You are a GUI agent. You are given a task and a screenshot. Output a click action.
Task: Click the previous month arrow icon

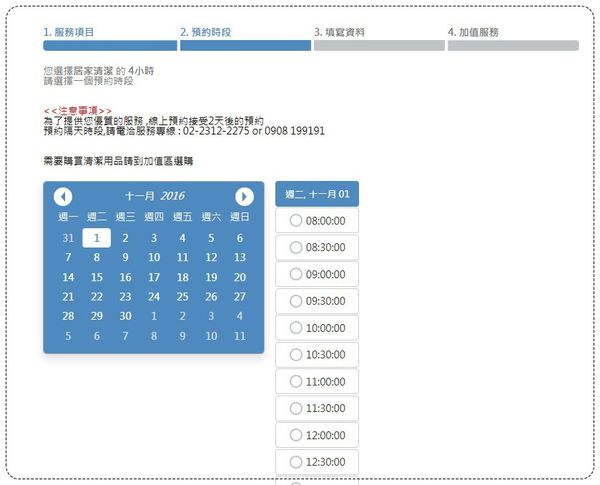coord(63,196)
